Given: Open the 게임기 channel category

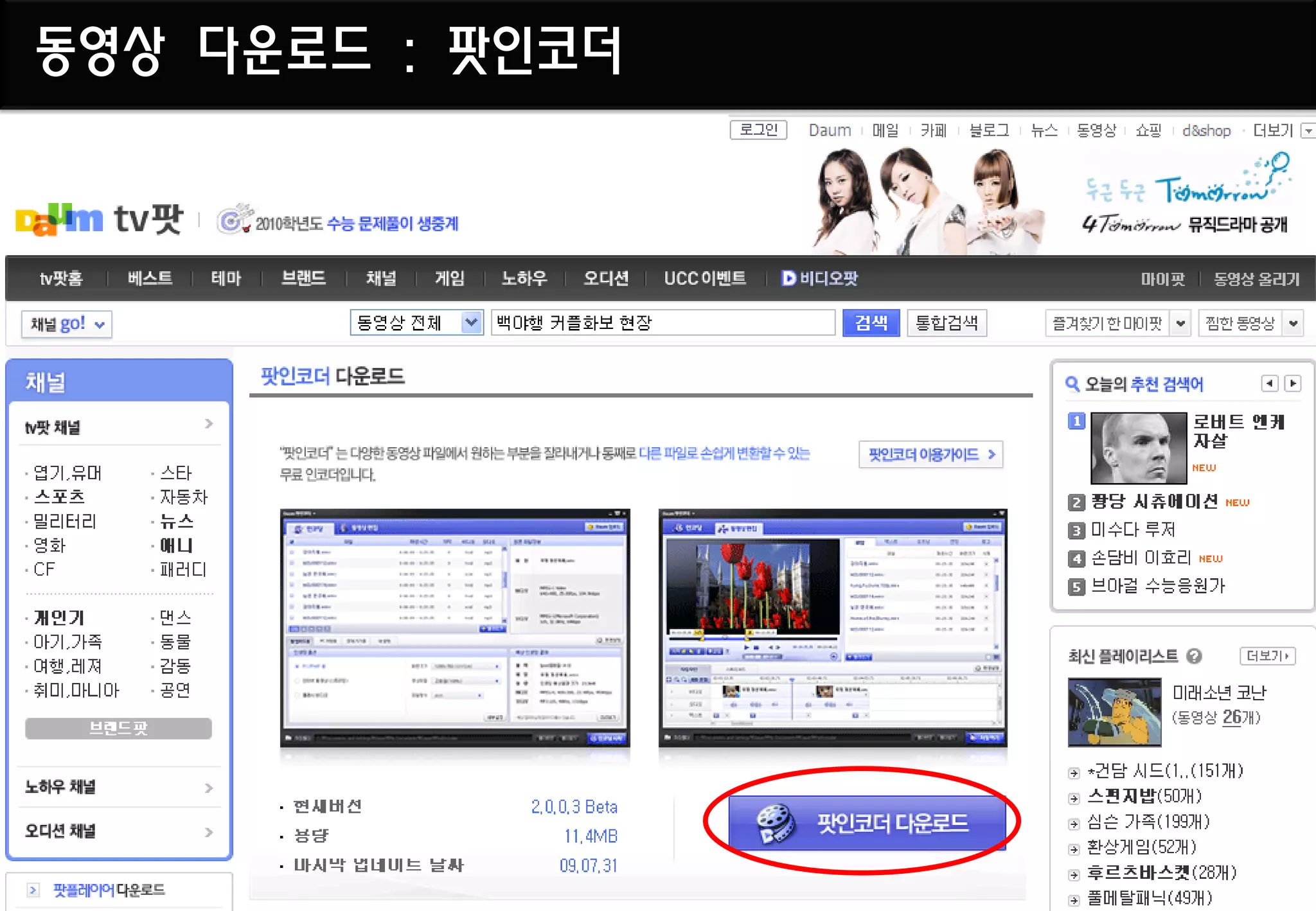Looking at the screenshot, I should [x=58, y=618].
